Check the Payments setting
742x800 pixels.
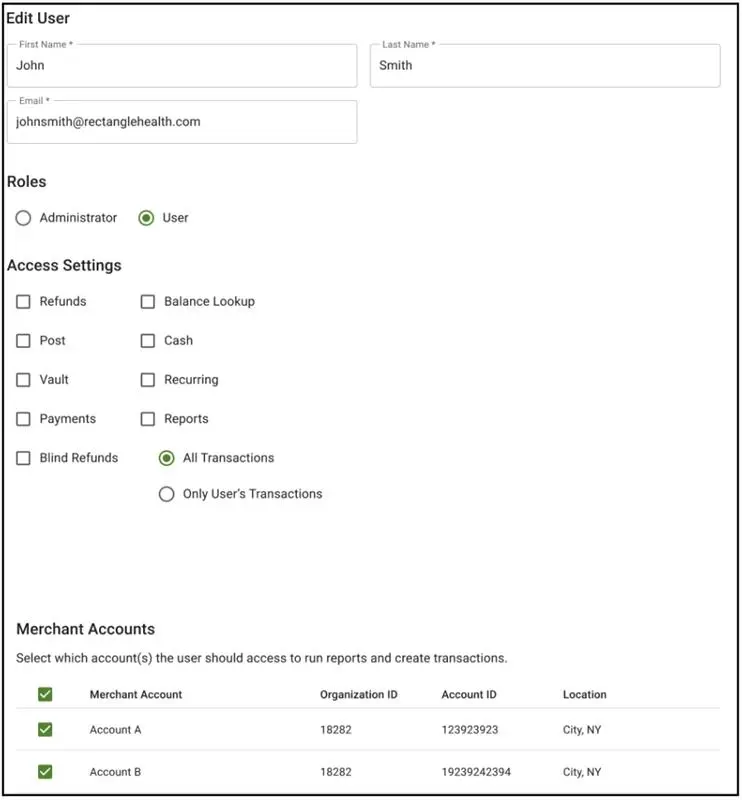click(23, 418)
